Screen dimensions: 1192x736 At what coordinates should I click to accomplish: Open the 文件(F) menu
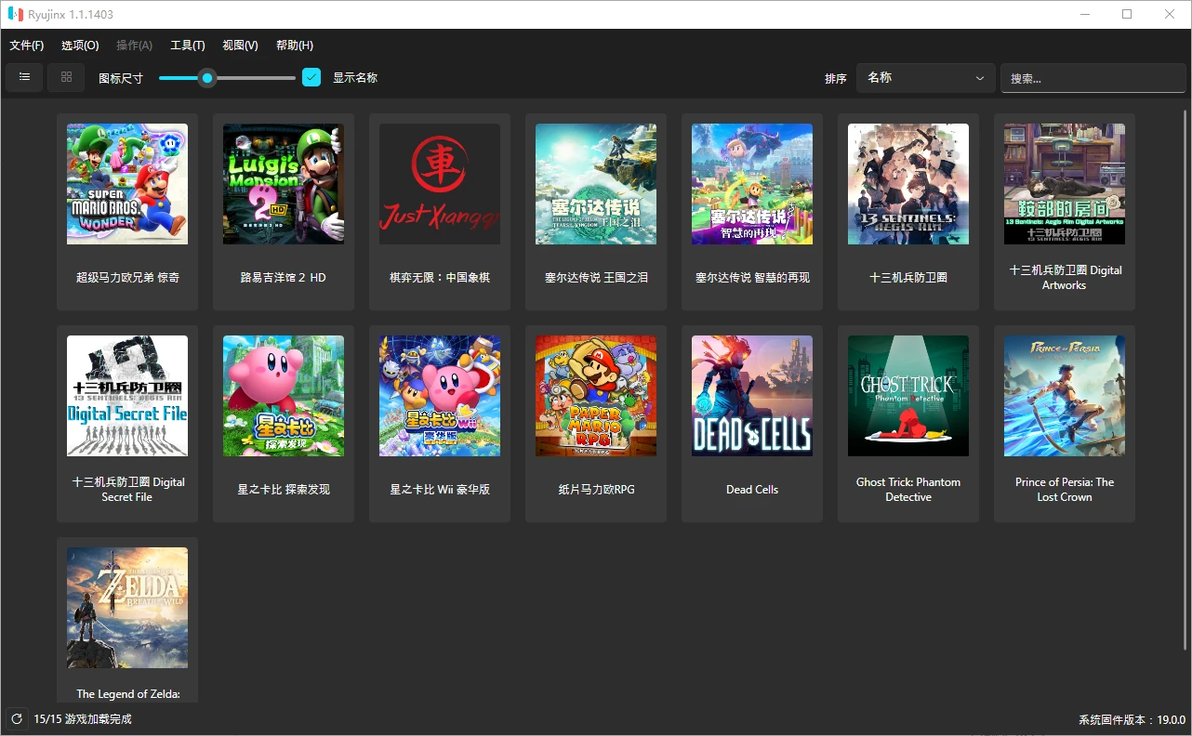pos(27,45)
